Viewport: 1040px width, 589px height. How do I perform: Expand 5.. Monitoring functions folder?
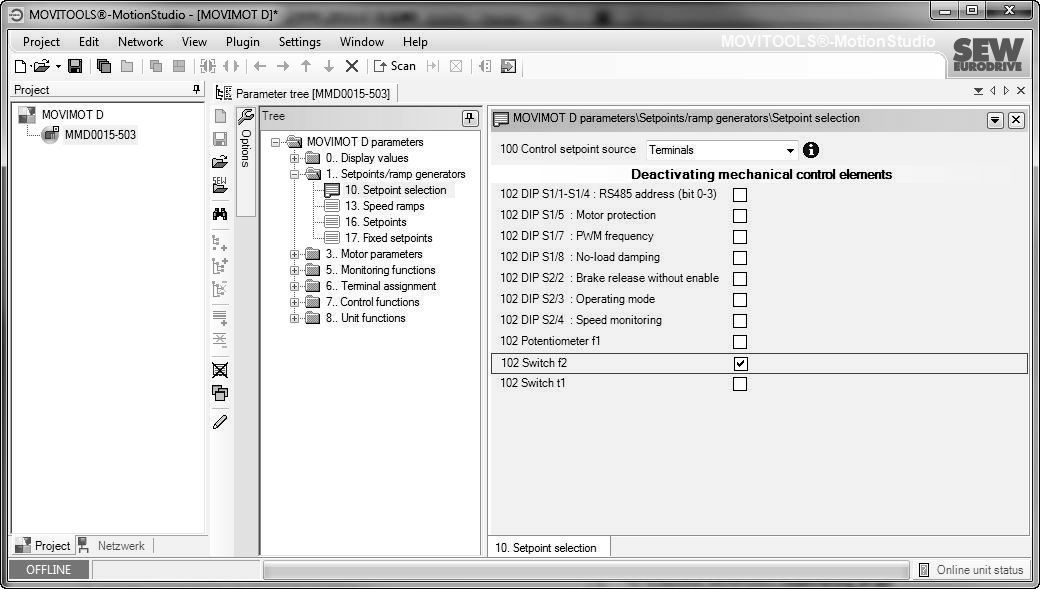tap(294, 270)
